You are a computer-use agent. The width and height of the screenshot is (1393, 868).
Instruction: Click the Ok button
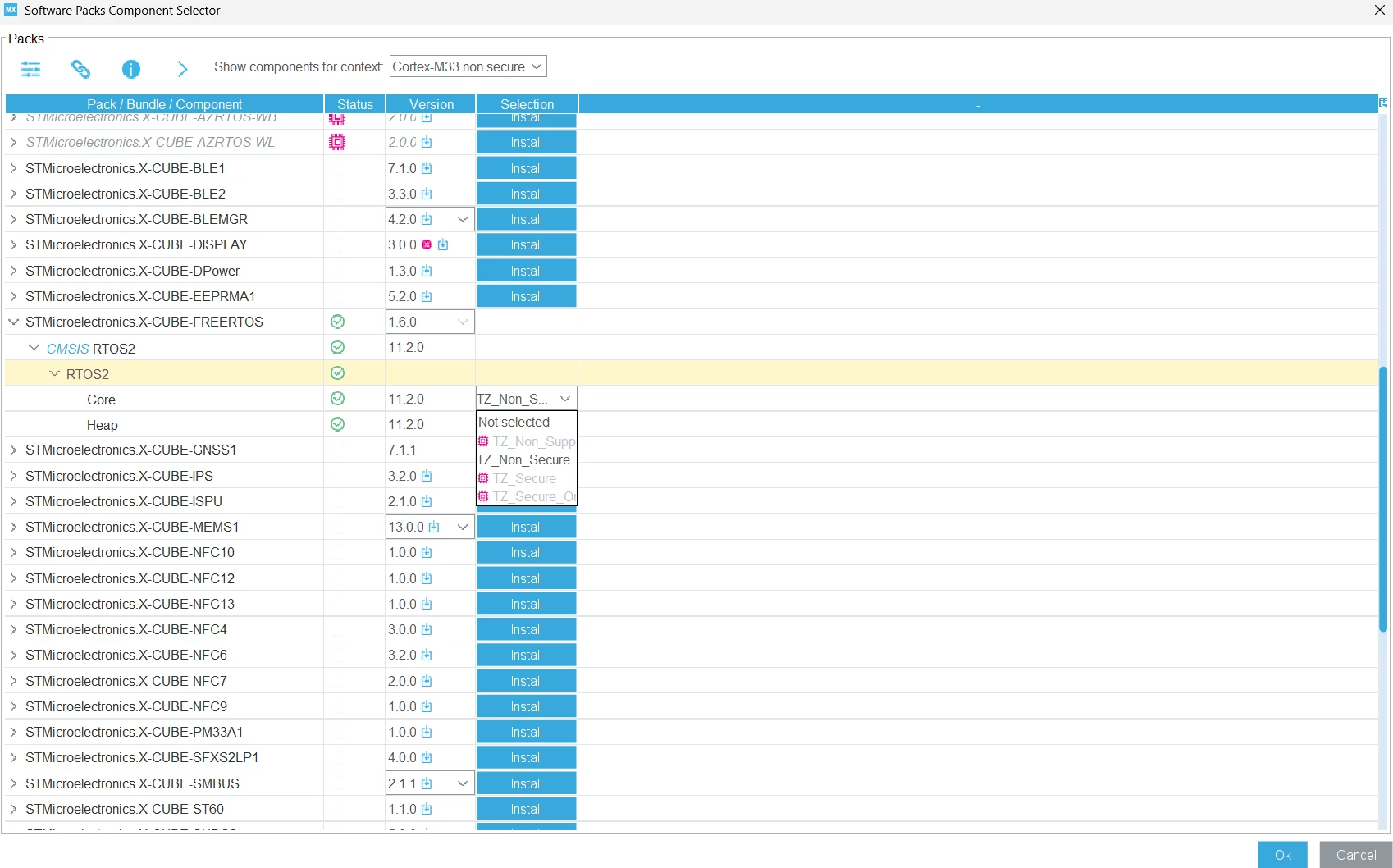point(1282,855)
